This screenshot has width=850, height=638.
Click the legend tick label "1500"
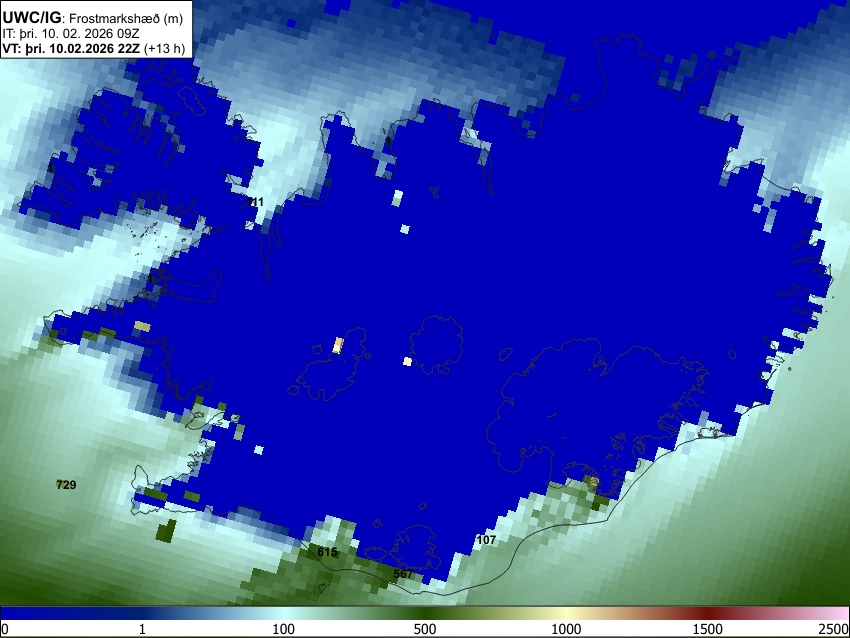click(707, 629)
